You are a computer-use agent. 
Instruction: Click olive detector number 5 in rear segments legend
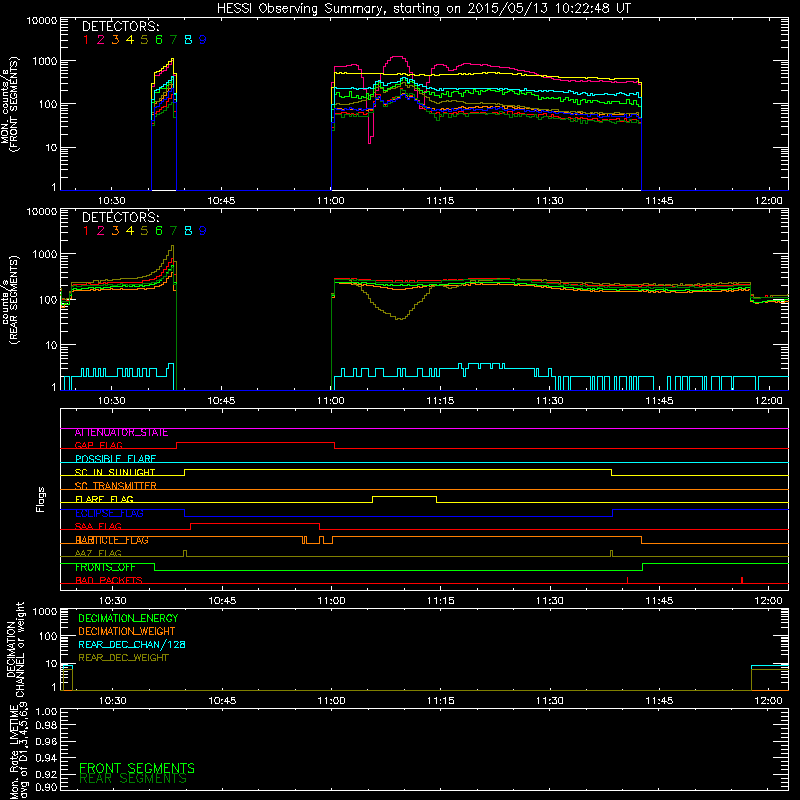tap(144, 231)
